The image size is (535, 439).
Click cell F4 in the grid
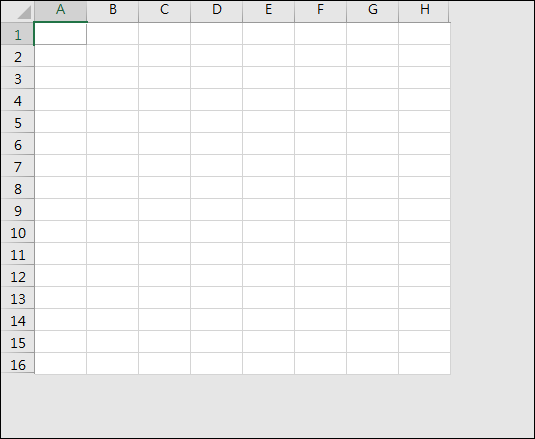320,100
